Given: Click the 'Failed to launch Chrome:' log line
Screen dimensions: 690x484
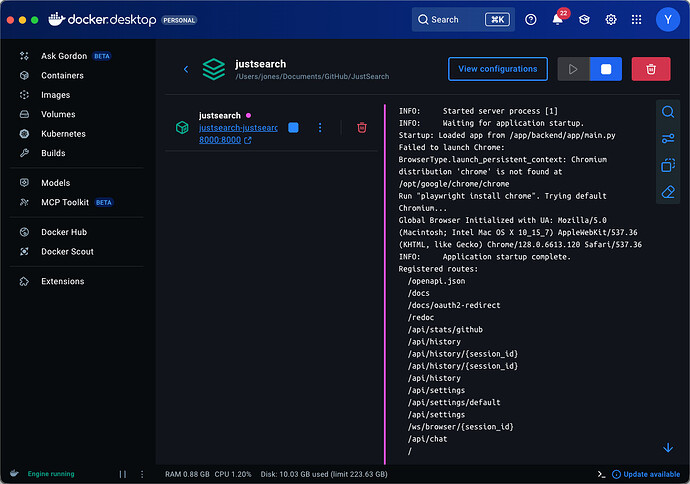Looking at the screenshot, I should (x=451, y=147).
